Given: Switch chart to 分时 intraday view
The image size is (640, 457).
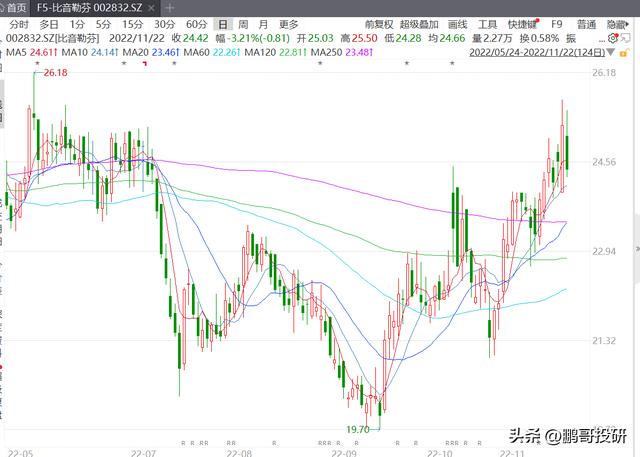Looking at the screenshot, I should click(x=19, y=24).
